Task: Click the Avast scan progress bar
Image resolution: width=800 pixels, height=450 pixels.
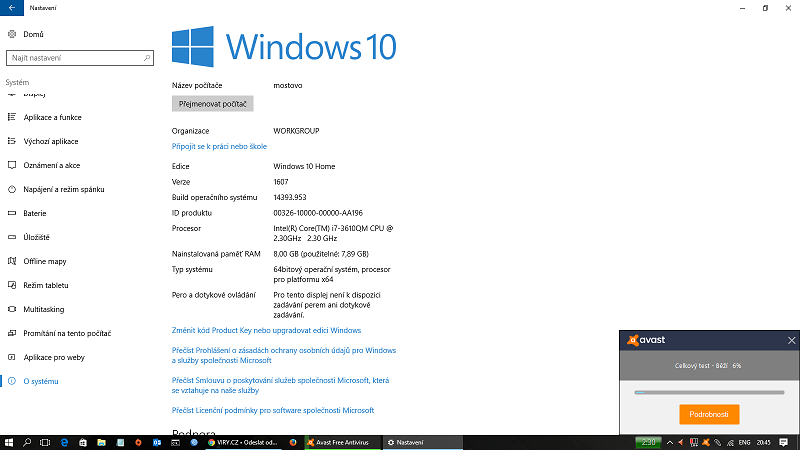Action: (x=708, y=392)
